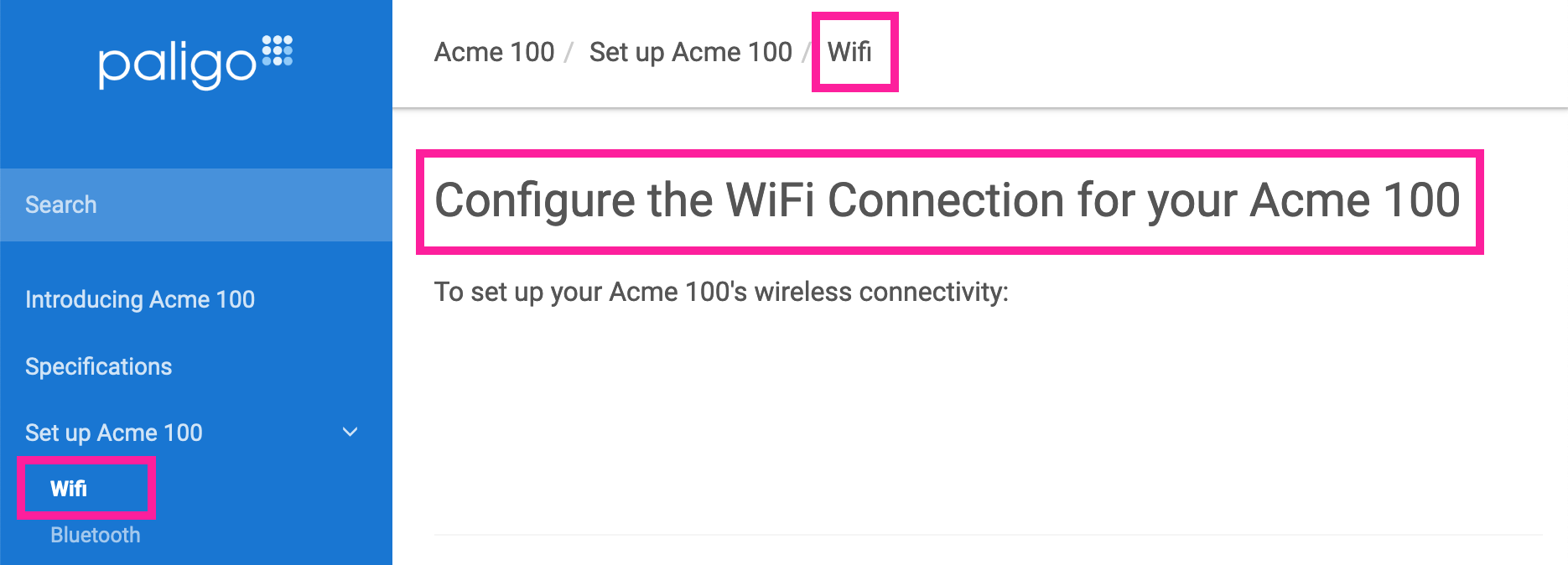Navigate to Introducing Acme 100
The height and width of the screenshot is (565, 1568).
click(140, 299)
